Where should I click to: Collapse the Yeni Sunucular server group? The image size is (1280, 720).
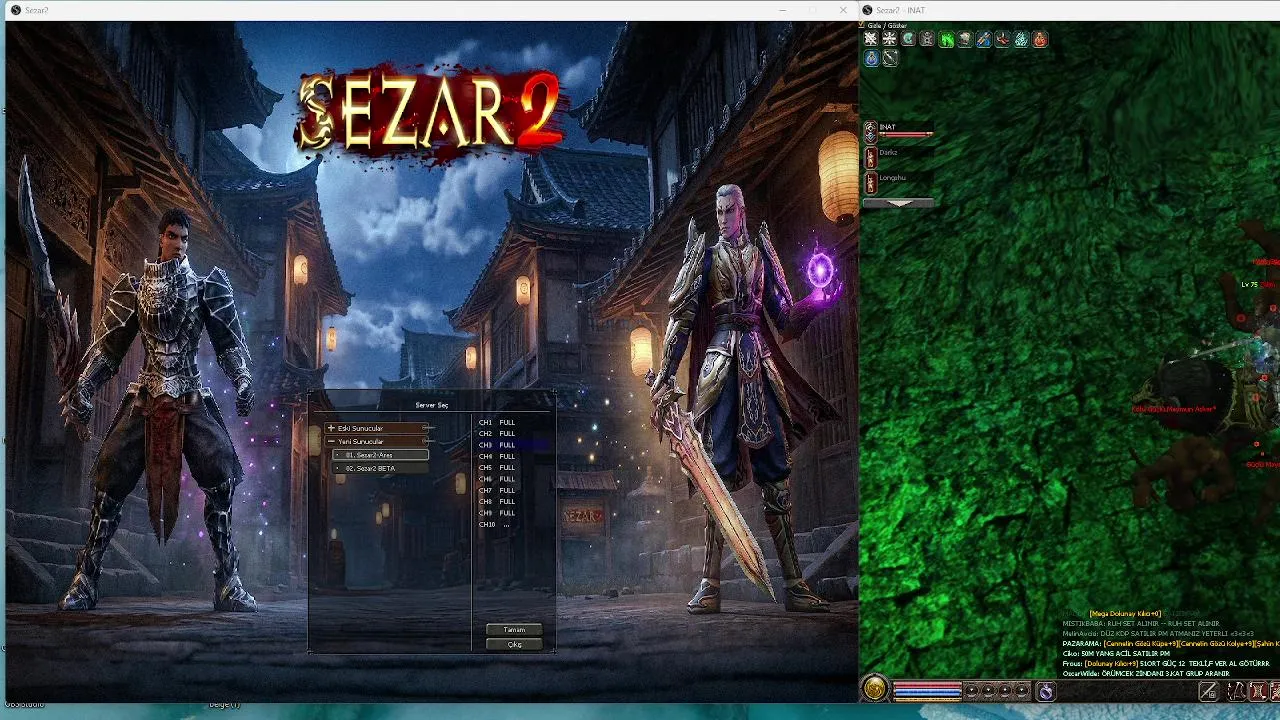[x=379, y=441]
